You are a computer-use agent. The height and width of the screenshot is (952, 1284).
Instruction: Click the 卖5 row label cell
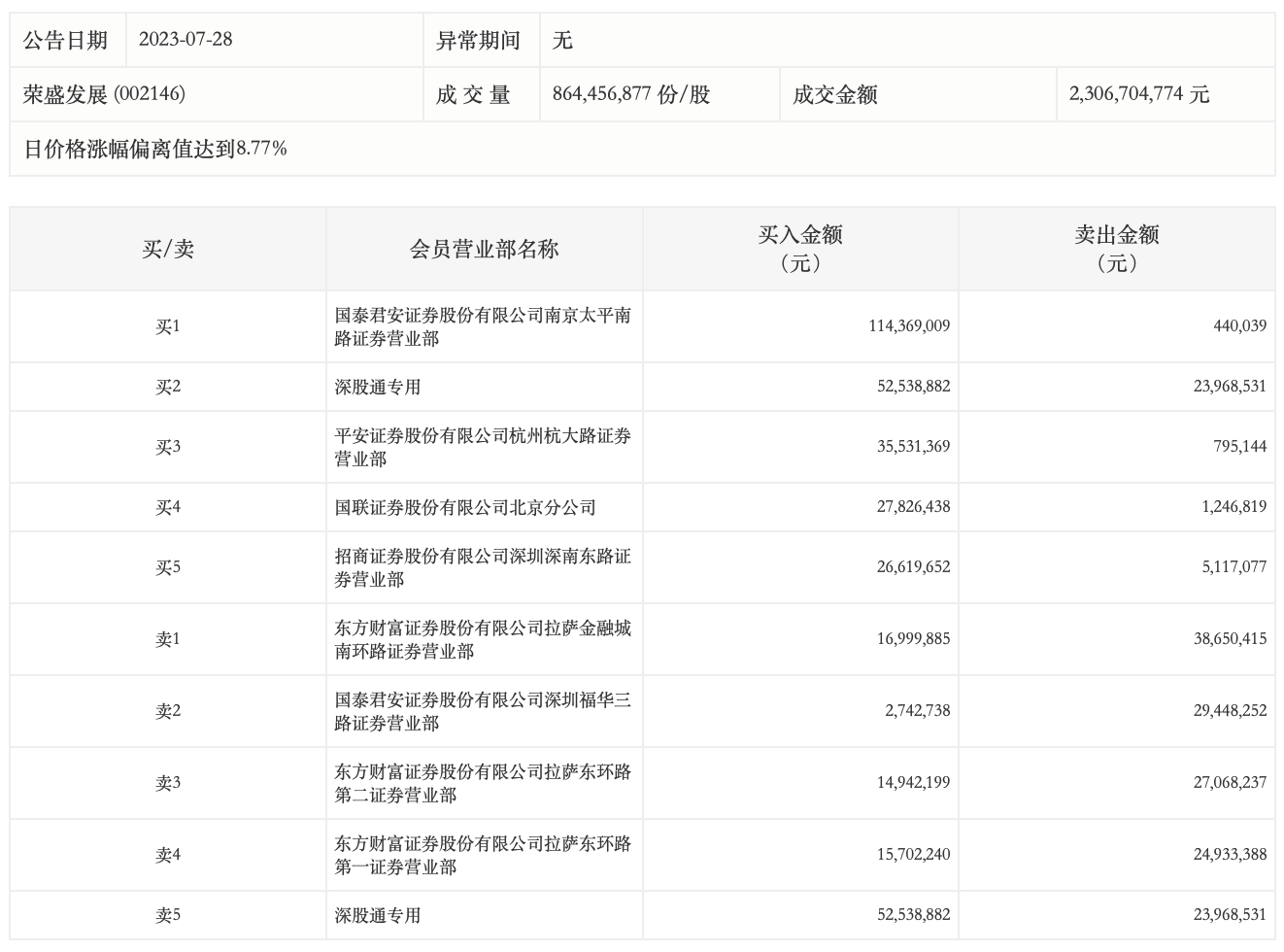coord(168,915)
